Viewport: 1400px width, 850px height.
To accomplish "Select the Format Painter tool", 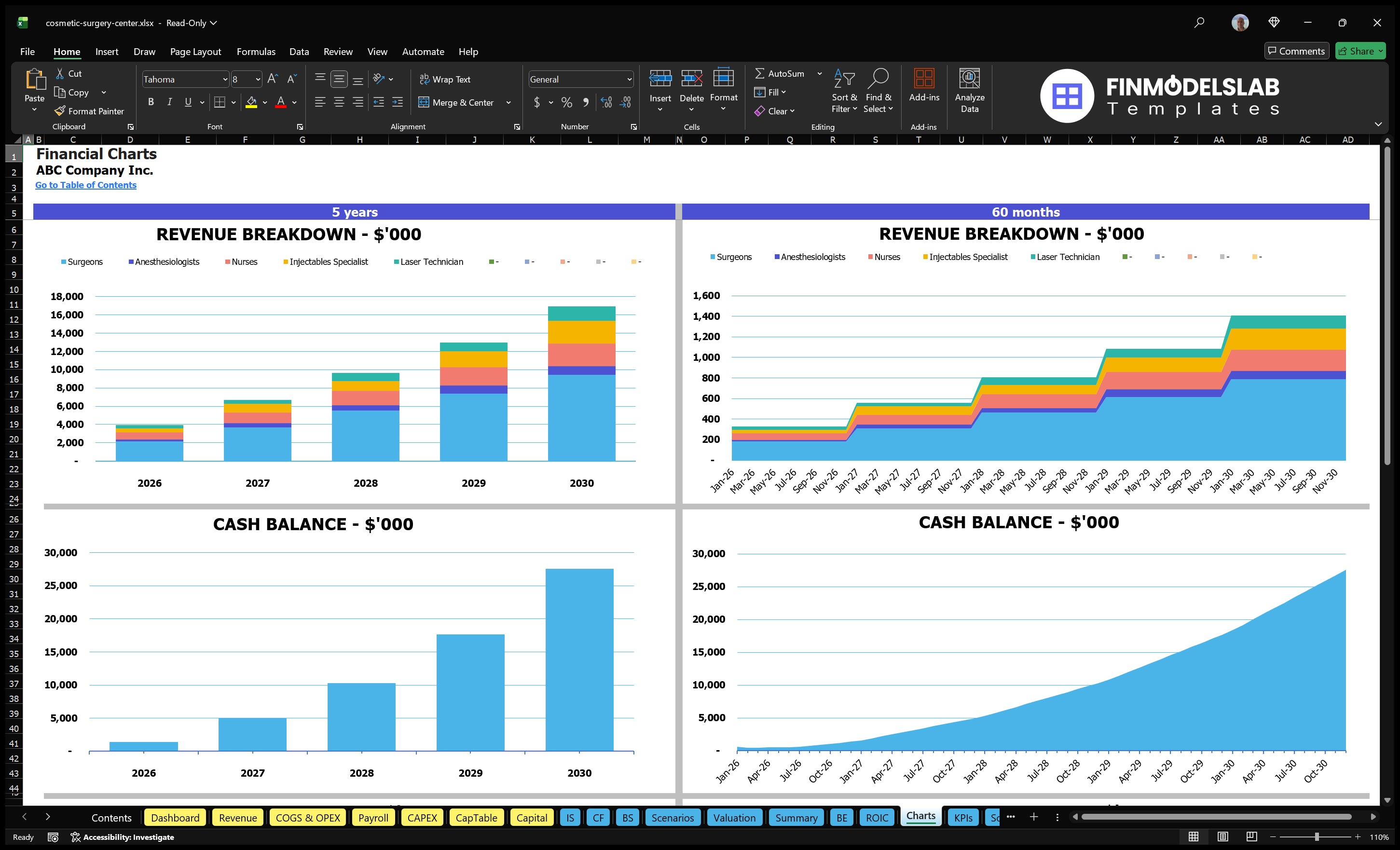I will (89, 111).
